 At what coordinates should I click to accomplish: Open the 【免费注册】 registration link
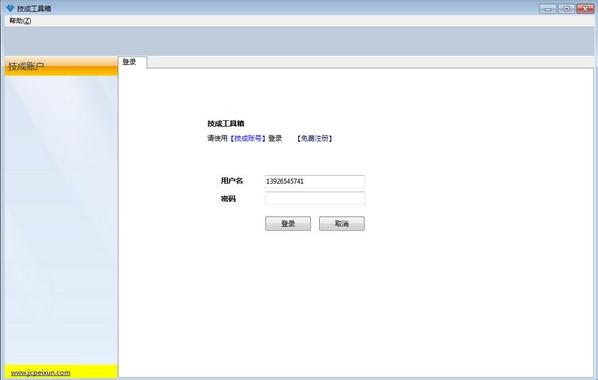[x=315, y=138]
